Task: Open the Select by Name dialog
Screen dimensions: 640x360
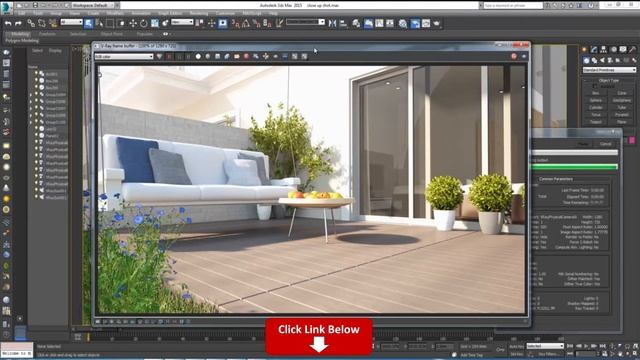Action: pyautogui.click(x=99, y=23)
